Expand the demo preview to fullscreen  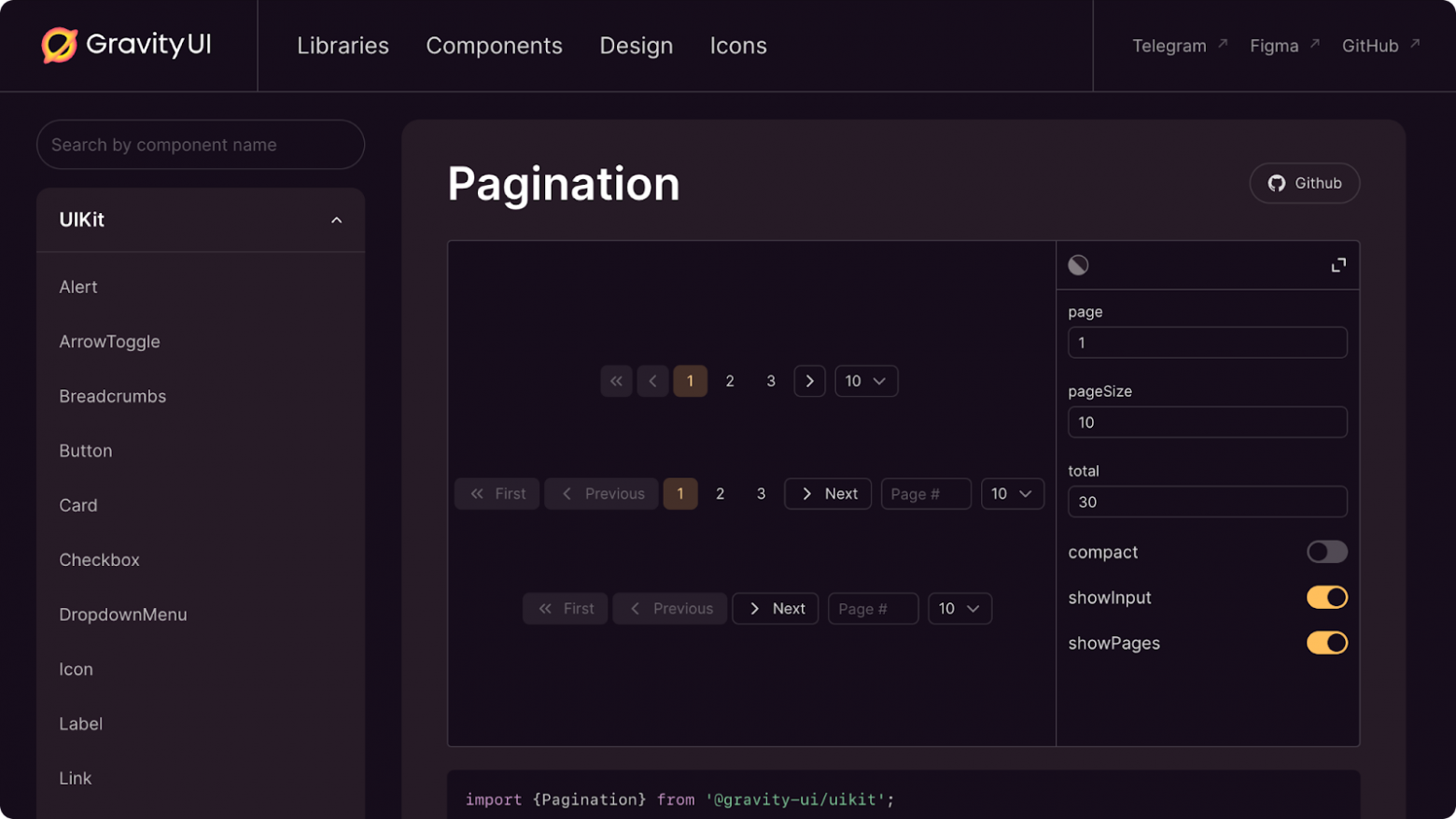(x=1338, y=265)
